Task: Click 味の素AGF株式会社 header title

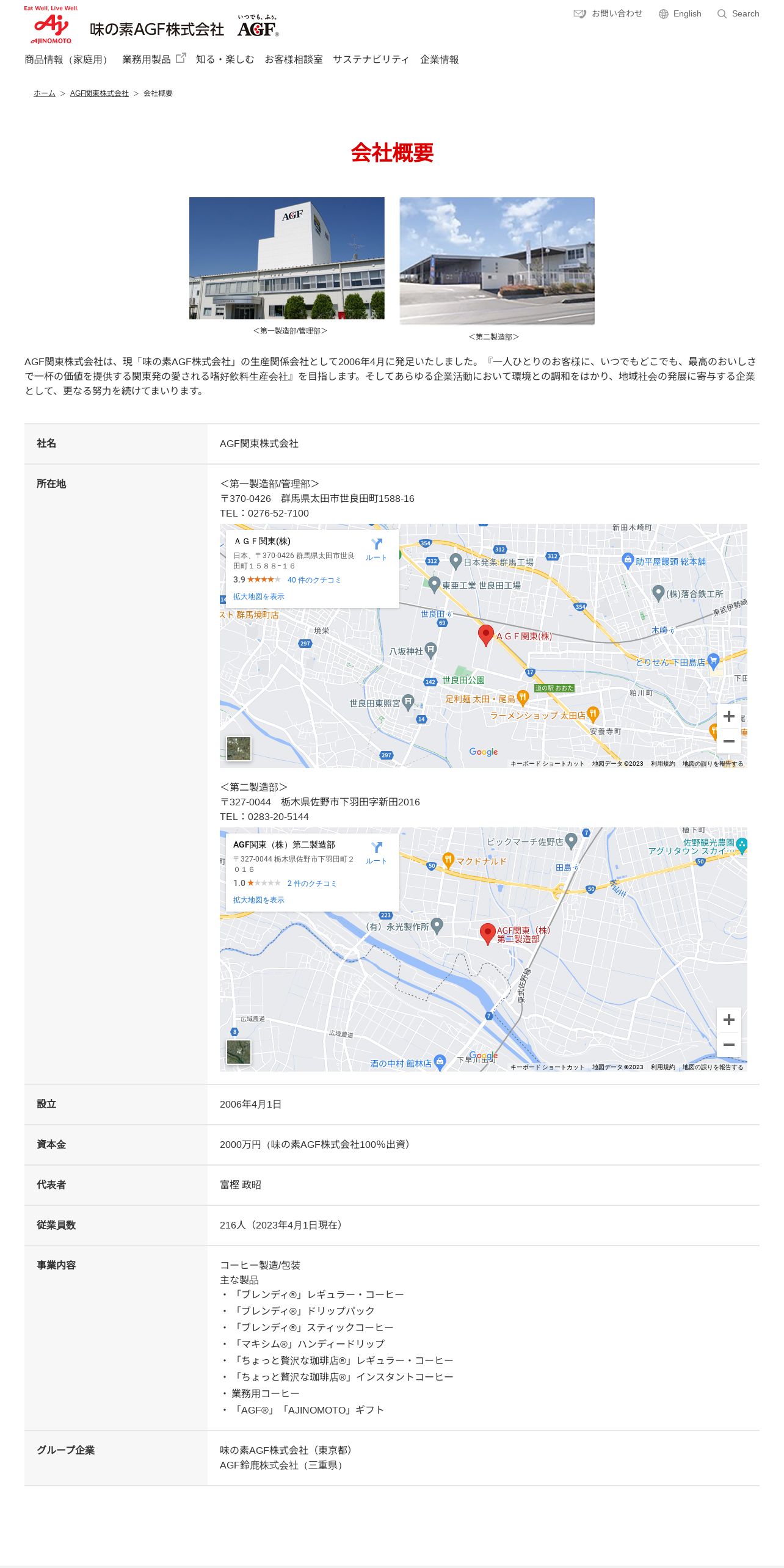Action: point(157,29)
